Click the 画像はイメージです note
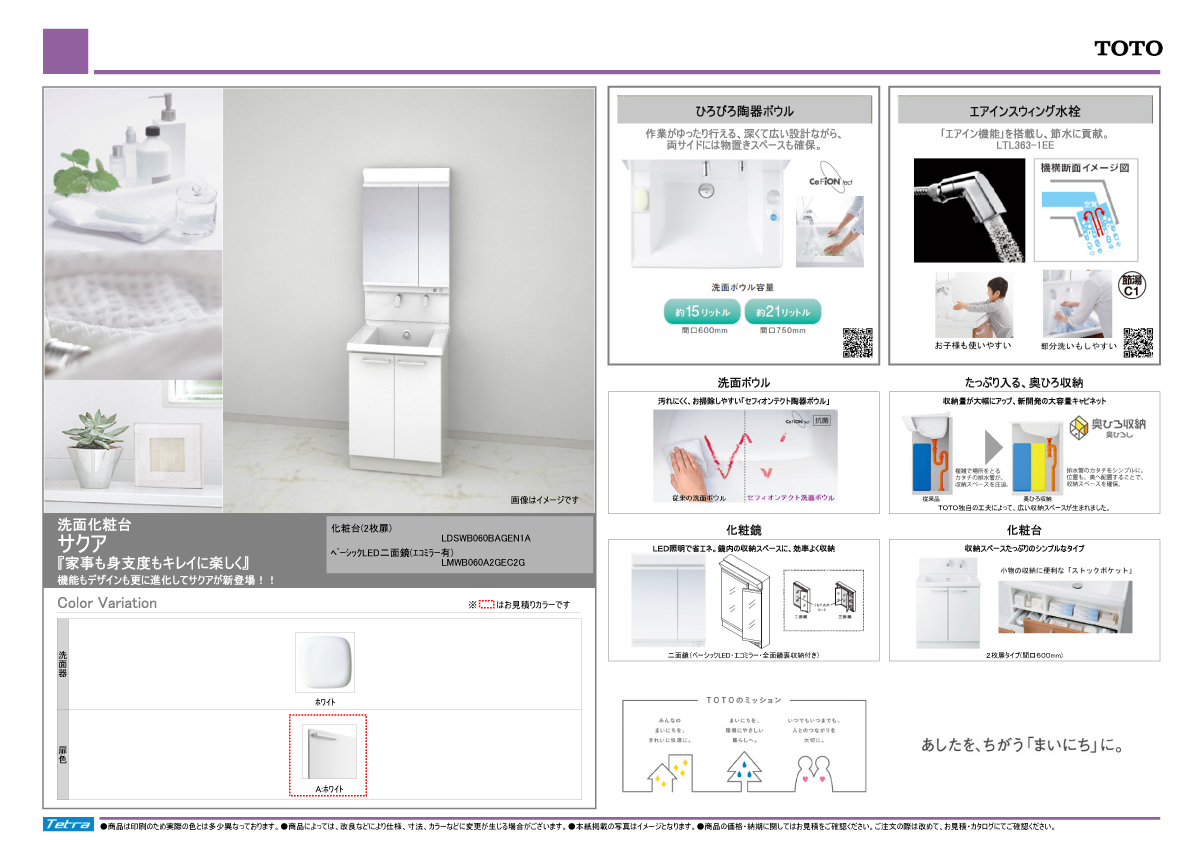1191x842 pixels. (x=545, y=500)
